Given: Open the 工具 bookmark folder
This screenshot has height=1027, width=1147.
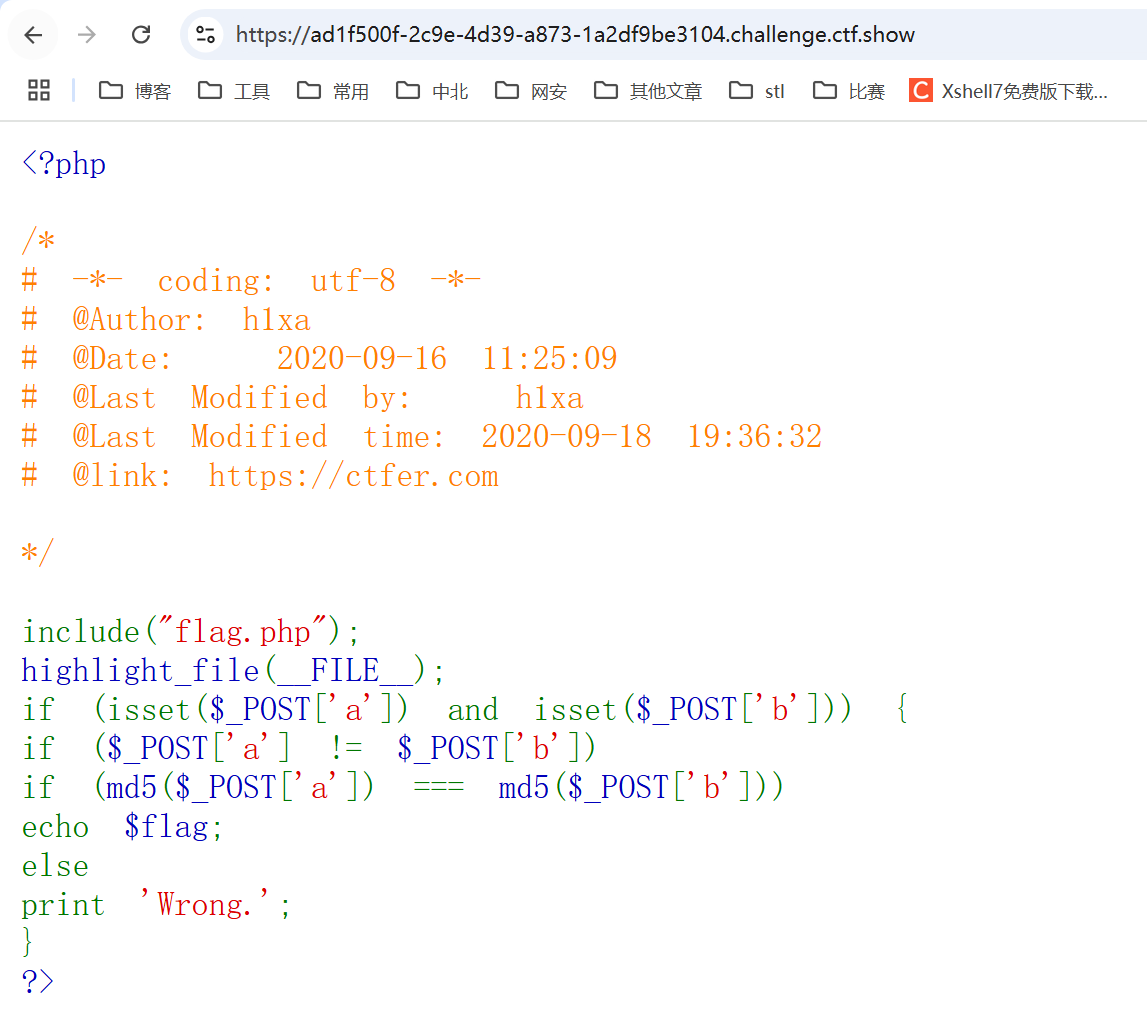Looking at the screenshot, I should 234,91.
